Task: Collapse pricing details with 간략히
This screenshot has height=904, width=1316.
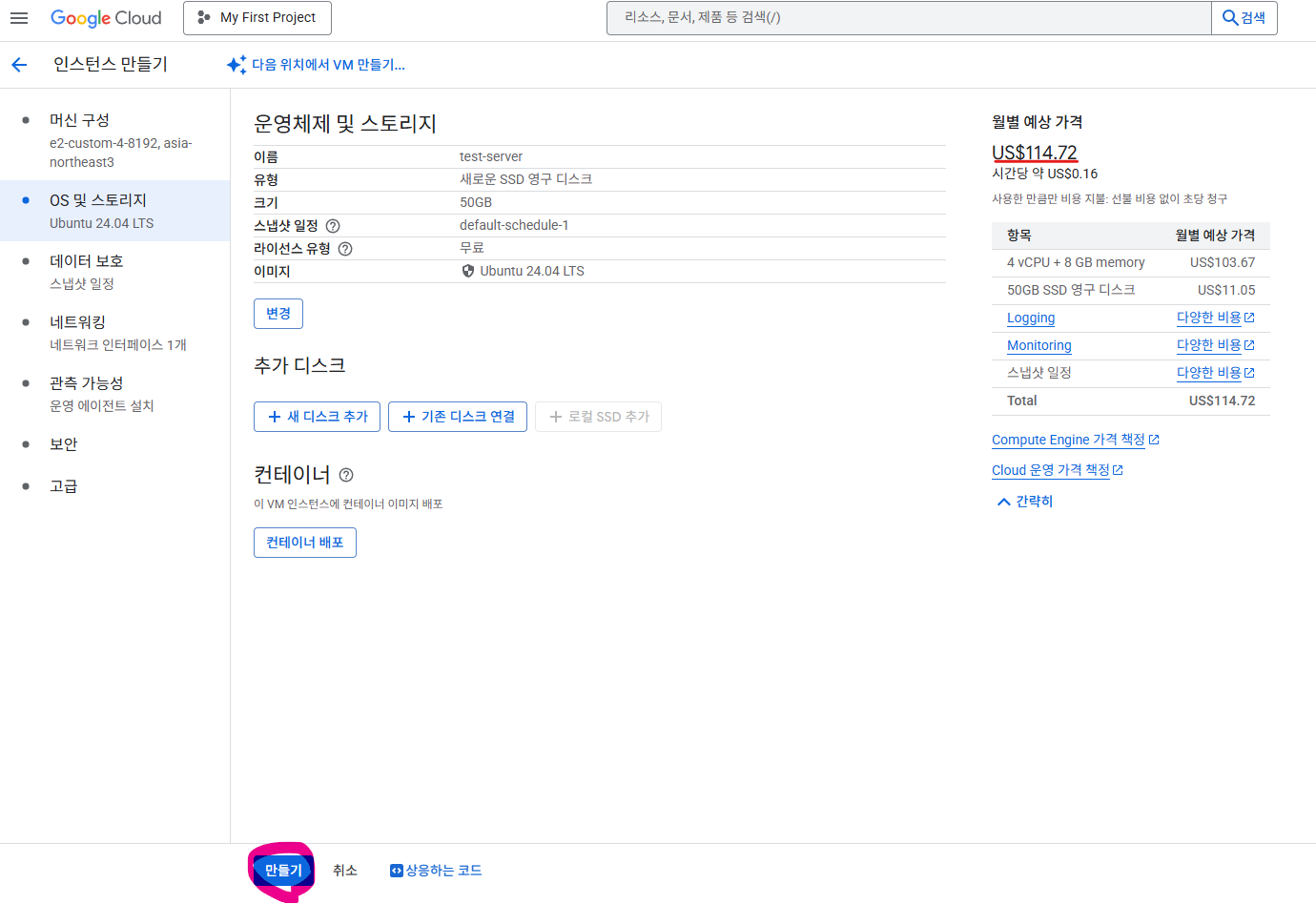Action: [1025, 502]
